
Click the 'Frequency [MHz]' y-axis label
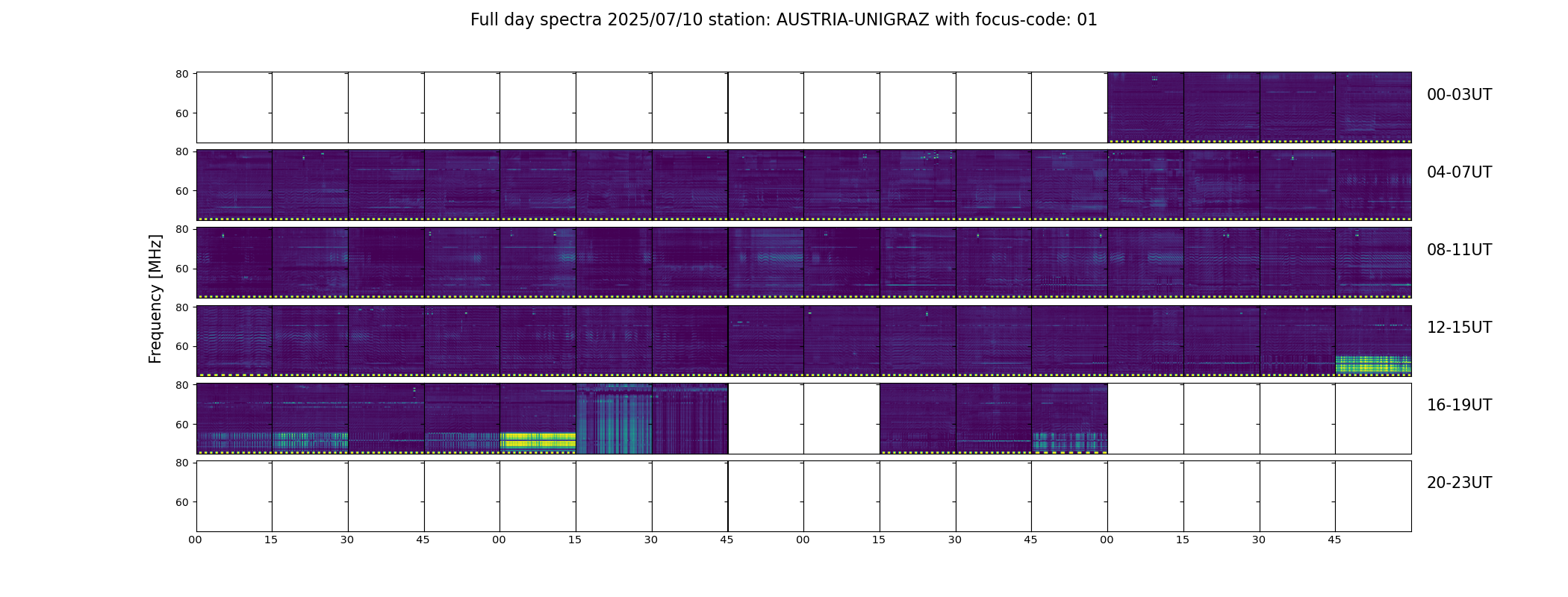tap(155, 299)
